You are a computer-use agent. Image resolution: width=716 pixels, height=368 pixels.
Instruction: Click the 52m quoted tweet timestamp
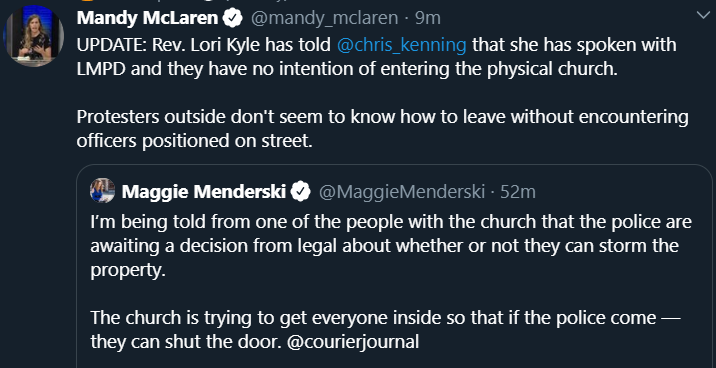518,192
